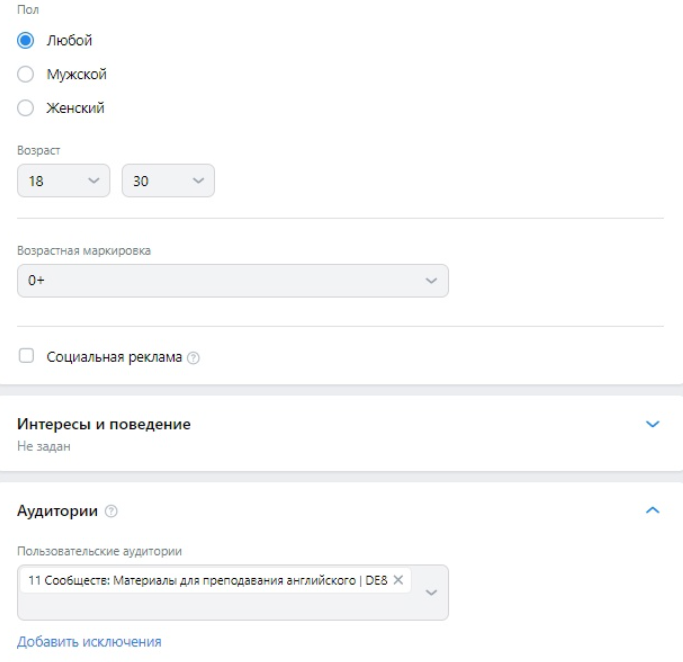Image resolution: width=683 pixels, height=662 pixels.
Task: Click the Интересы и поведение heading
Action: 104,424
